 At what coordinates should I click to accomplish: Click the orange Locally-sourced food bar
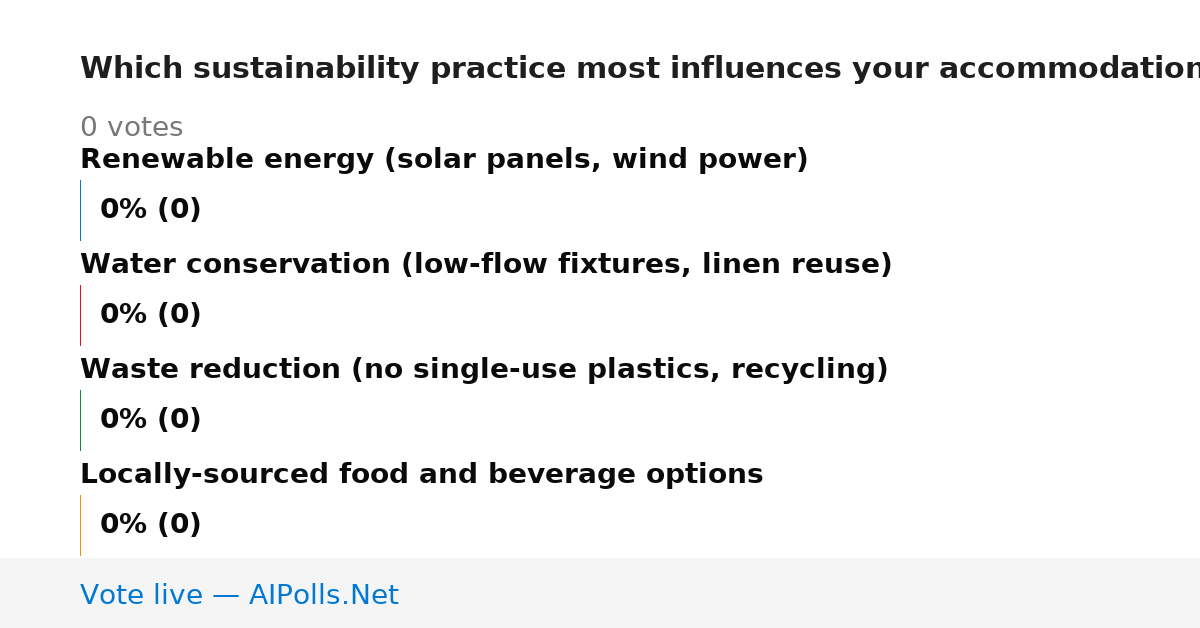(x=80, y=525)
